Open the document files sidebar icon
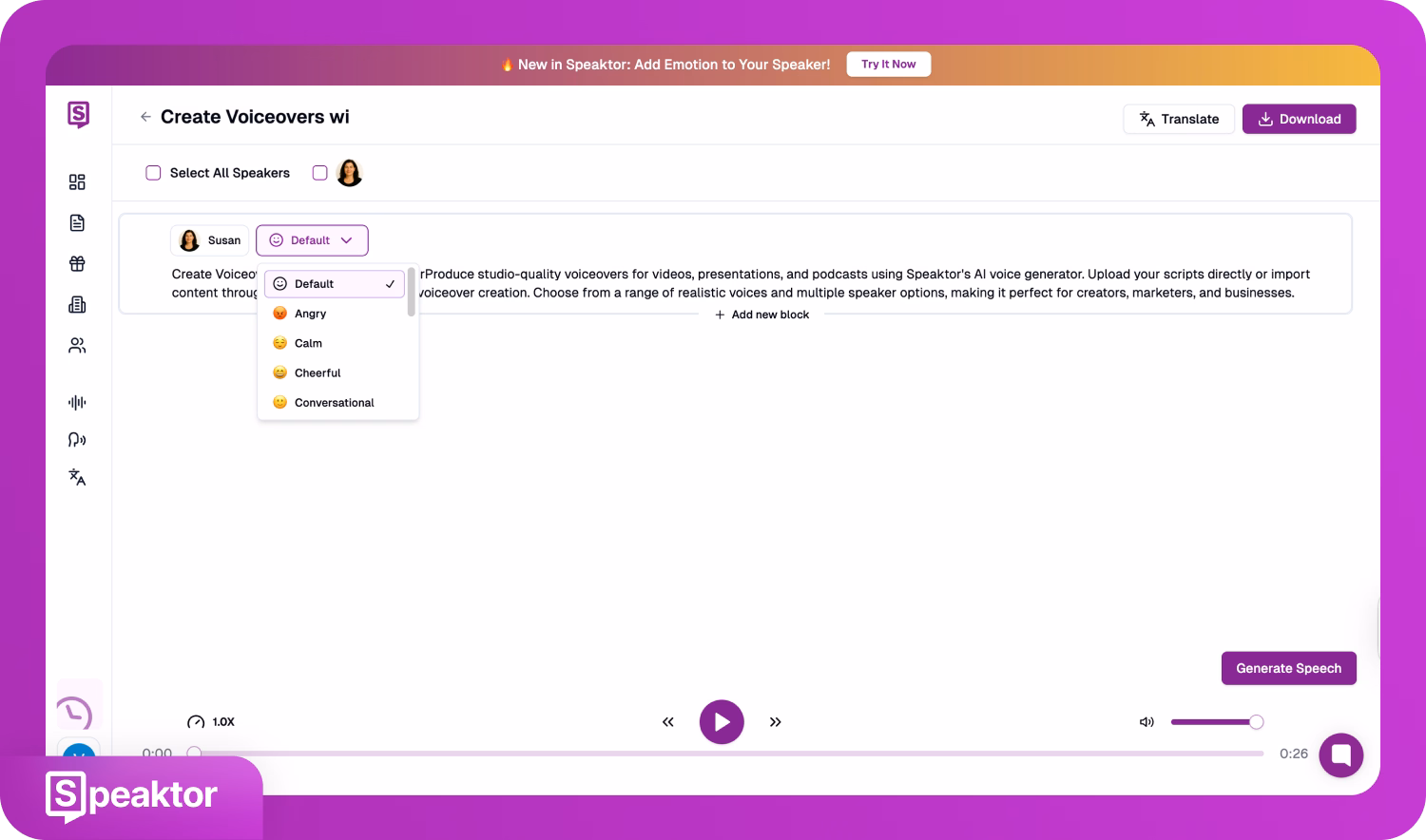 [x=77, y=222]
